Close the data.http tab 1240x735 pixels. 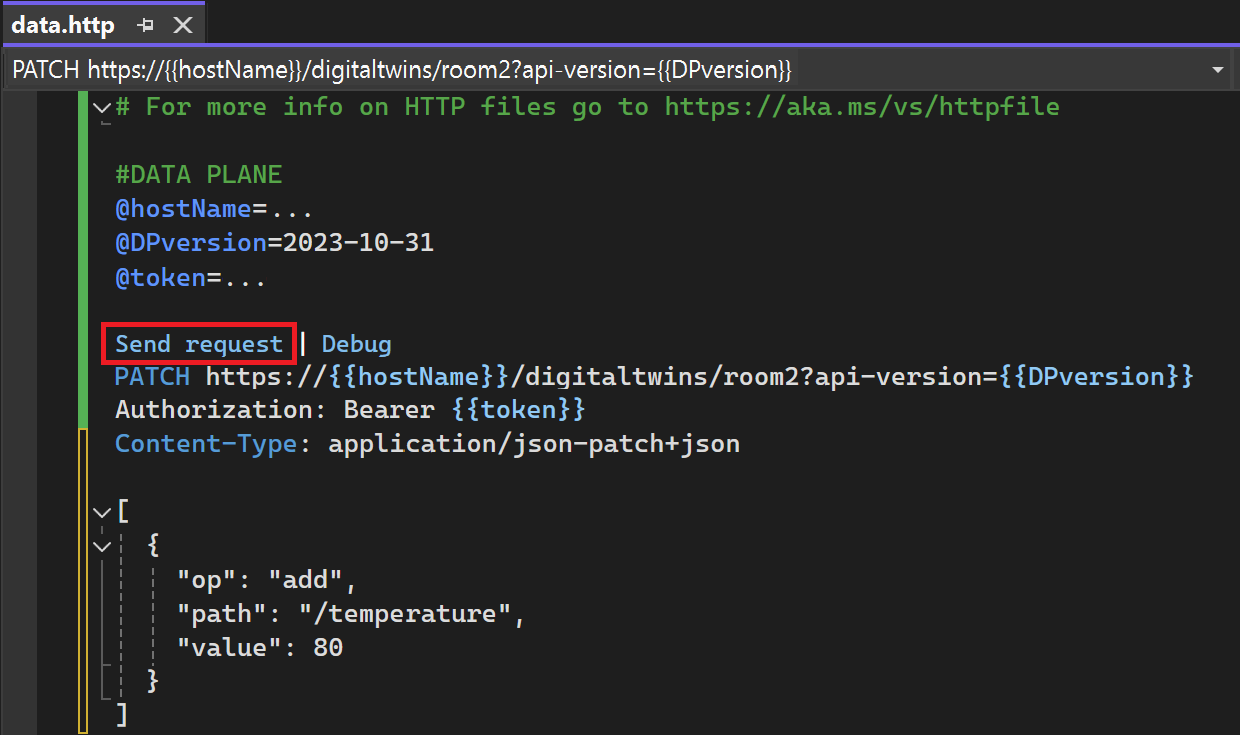[x=182, y=23]
